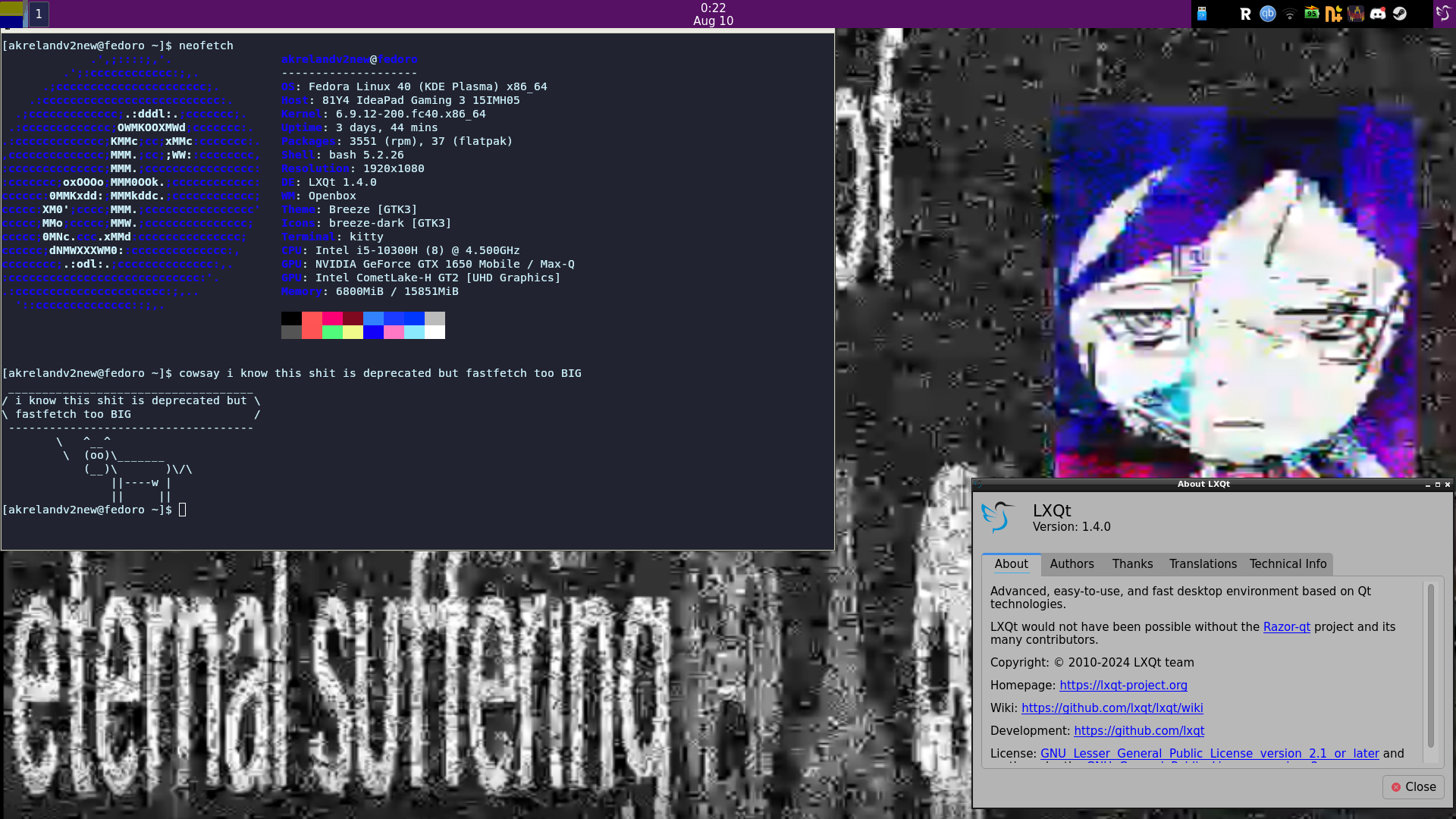Open qBittorrent from the system tray
This screenshot has height=819, width=1456.
[1268, 14]
